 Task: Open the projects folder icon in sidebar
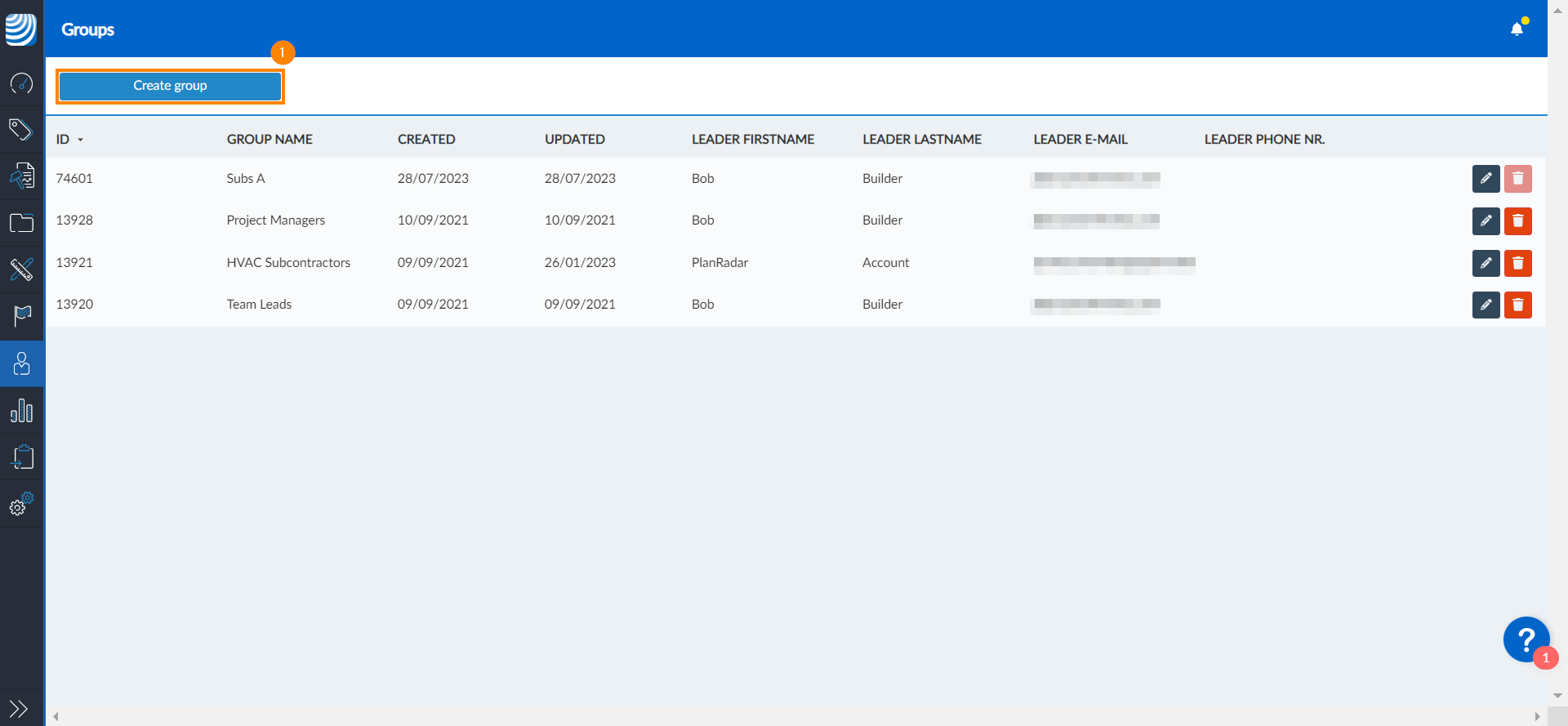click(21, 223)
